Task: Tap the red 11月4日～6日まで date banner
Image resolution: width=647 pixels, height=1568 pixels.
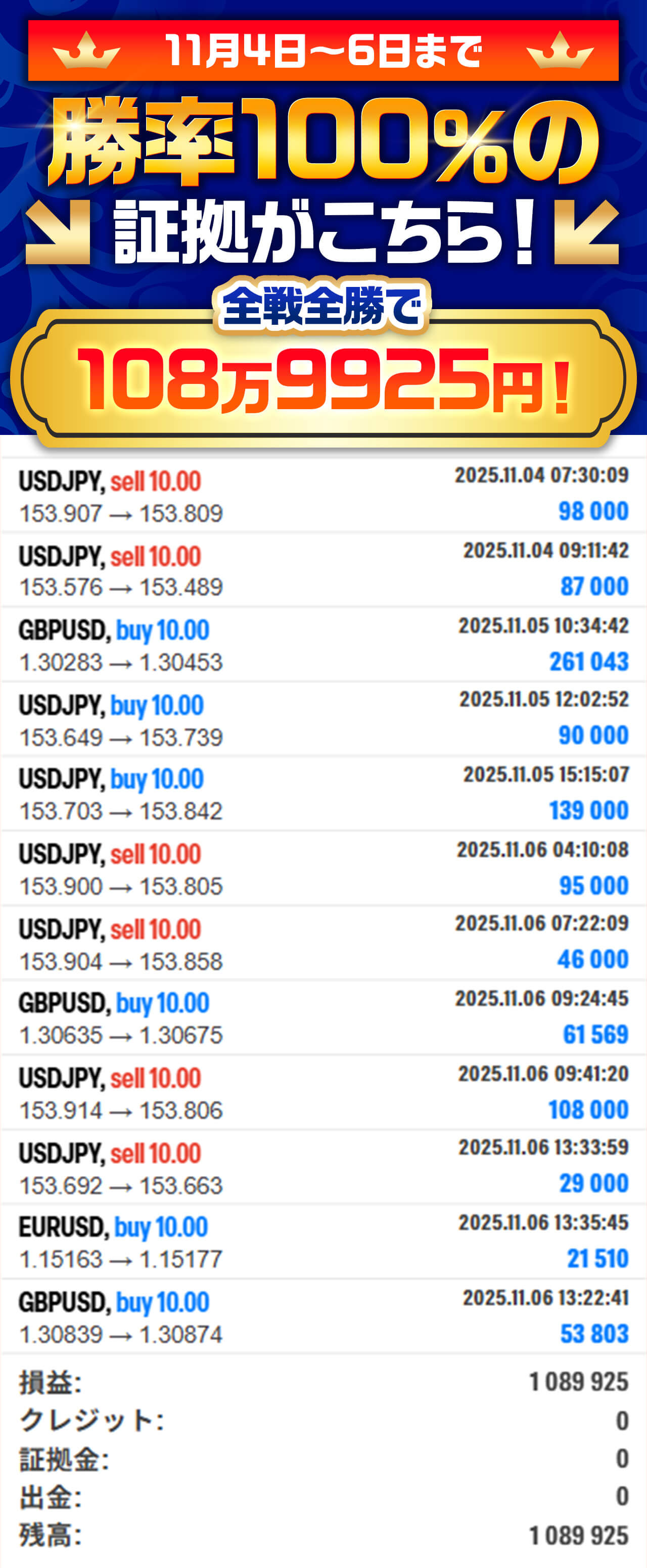Action: (x=323, y=51)
